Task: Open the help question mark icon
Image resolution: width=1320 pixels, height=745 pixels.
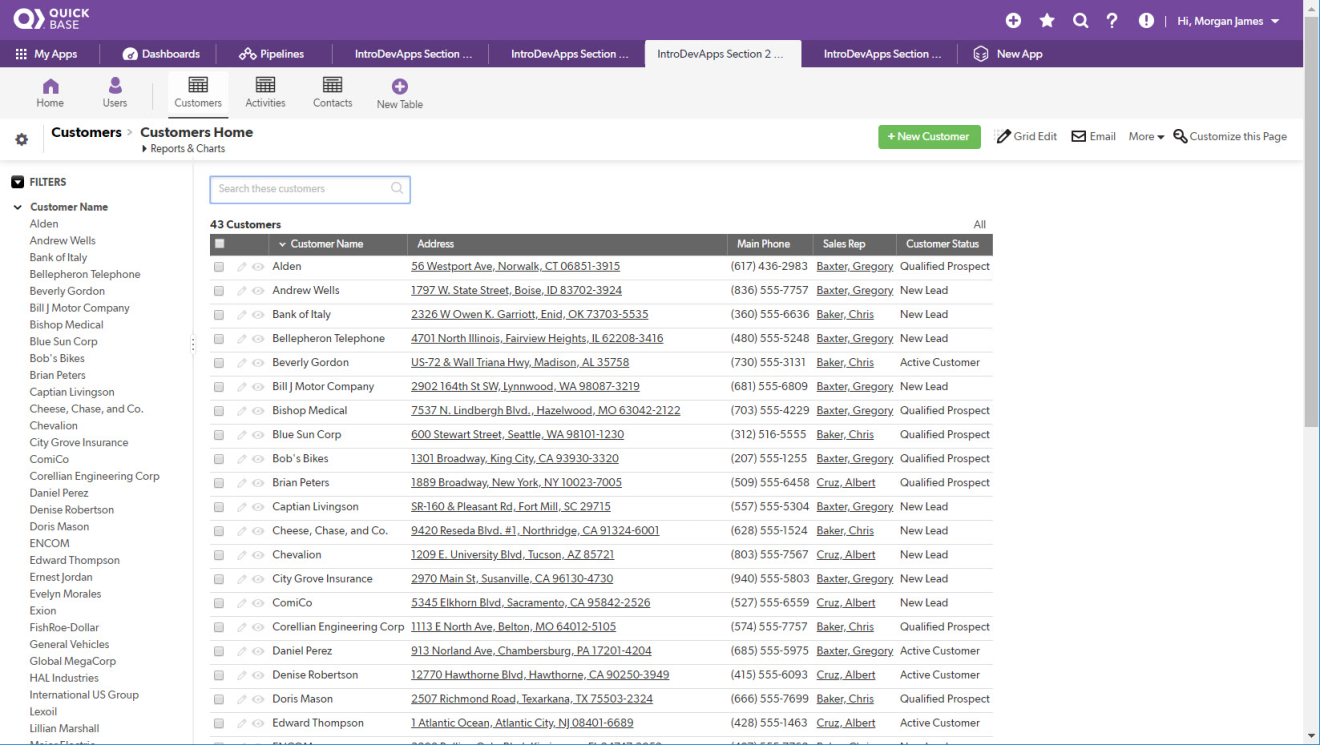Action: [x=1112, y=21]
